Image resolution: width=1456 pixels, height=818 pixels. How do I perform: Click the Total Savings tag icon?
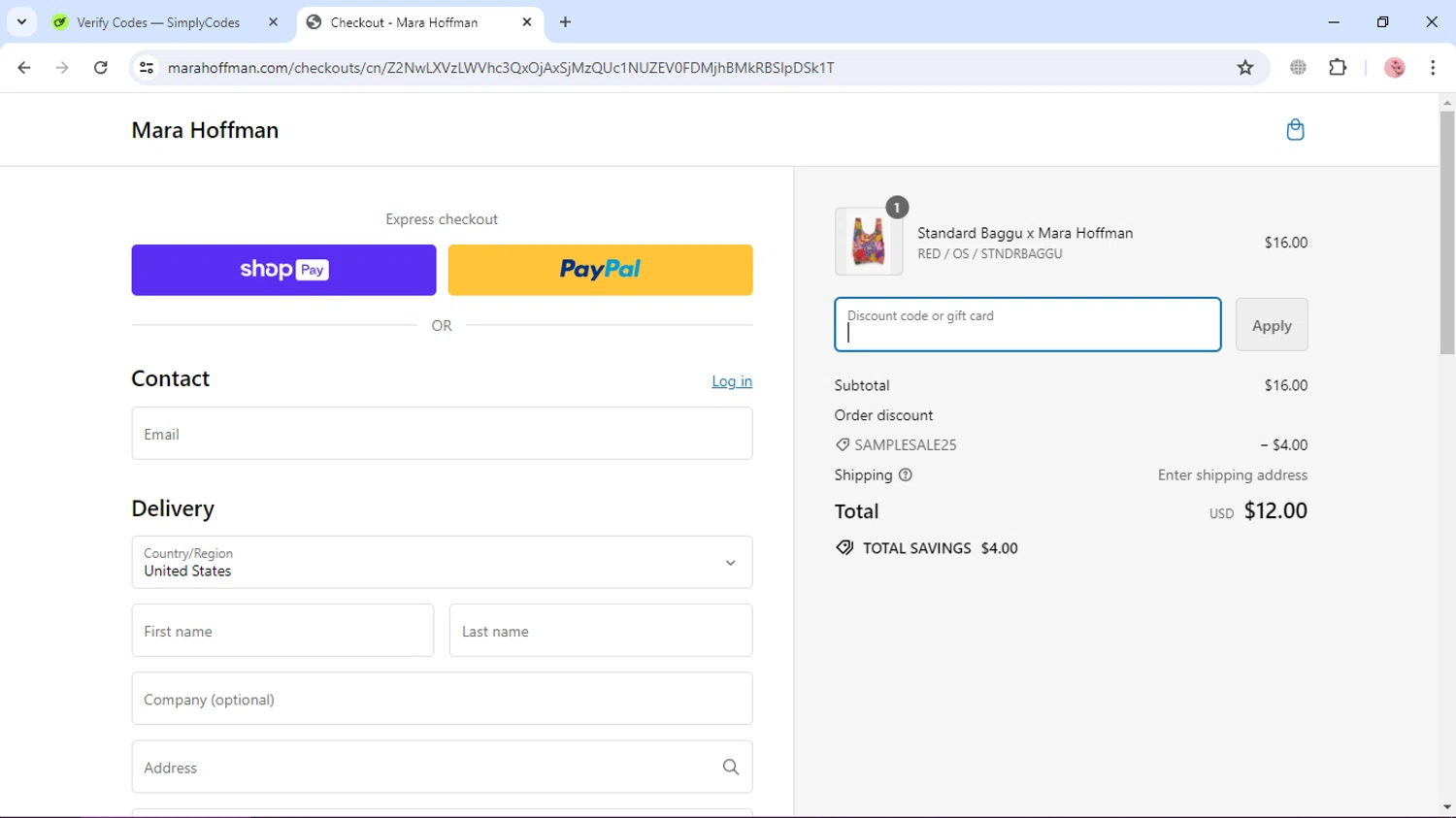tap(844, 548)
